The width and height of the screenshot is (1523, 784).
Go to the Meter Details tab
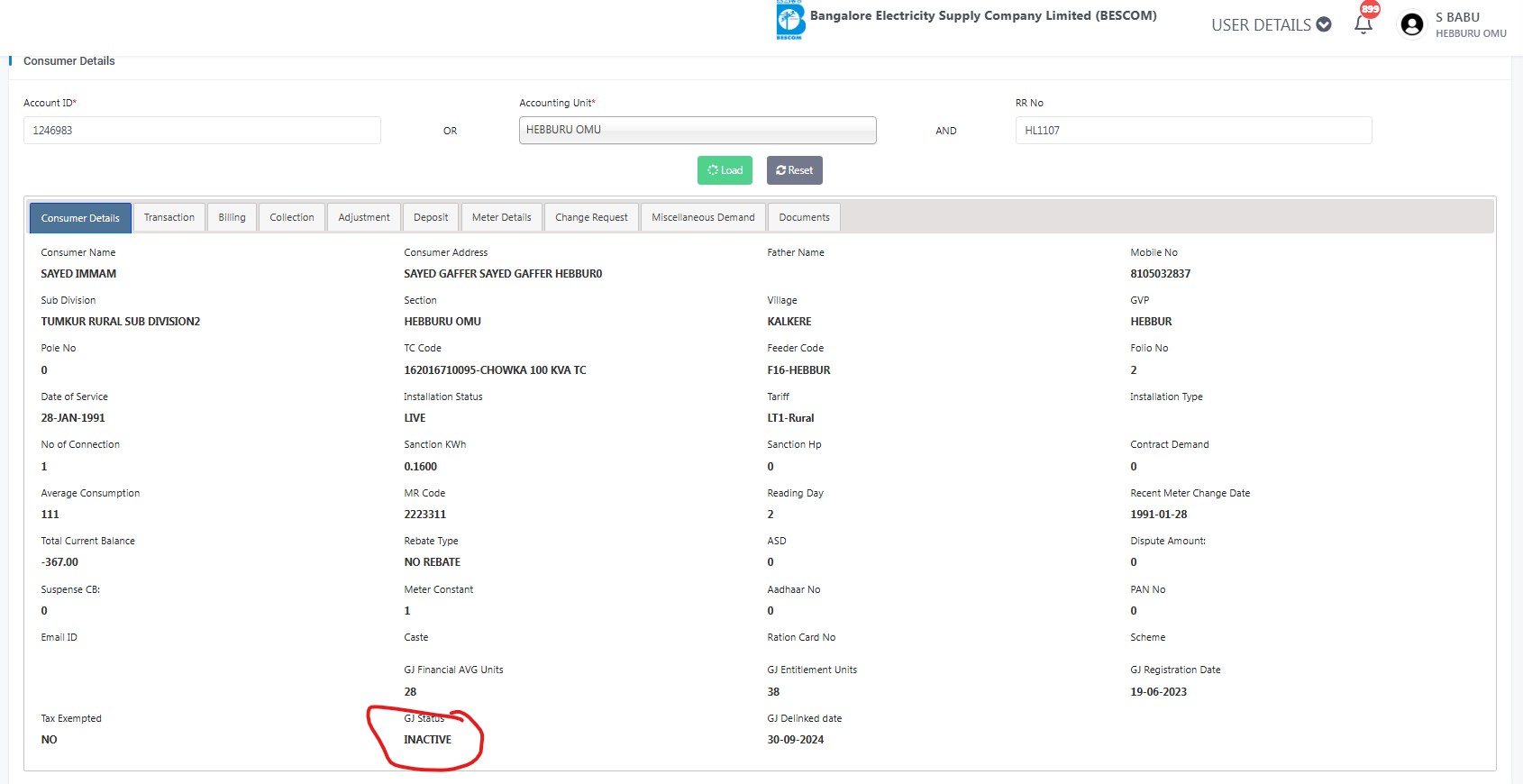tap(502, 217)
